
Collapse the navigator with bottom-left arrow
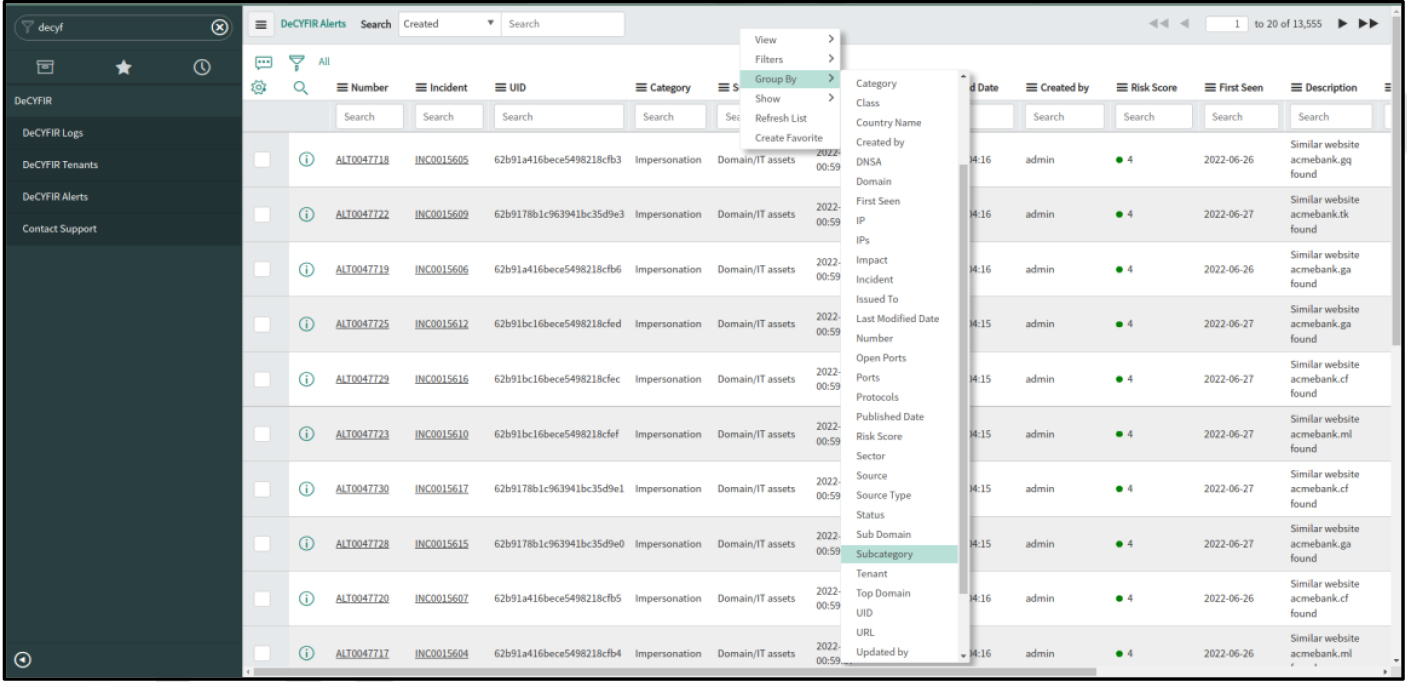(22, 659)
